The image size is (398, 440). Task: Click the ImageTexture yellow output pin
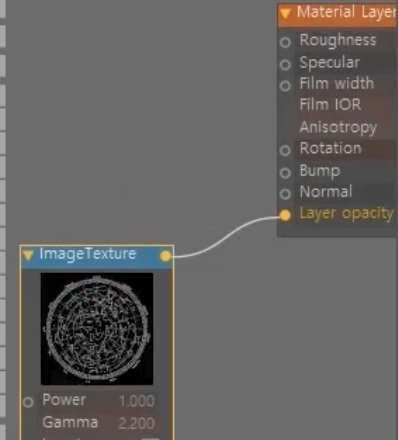(x=165, y=256)
